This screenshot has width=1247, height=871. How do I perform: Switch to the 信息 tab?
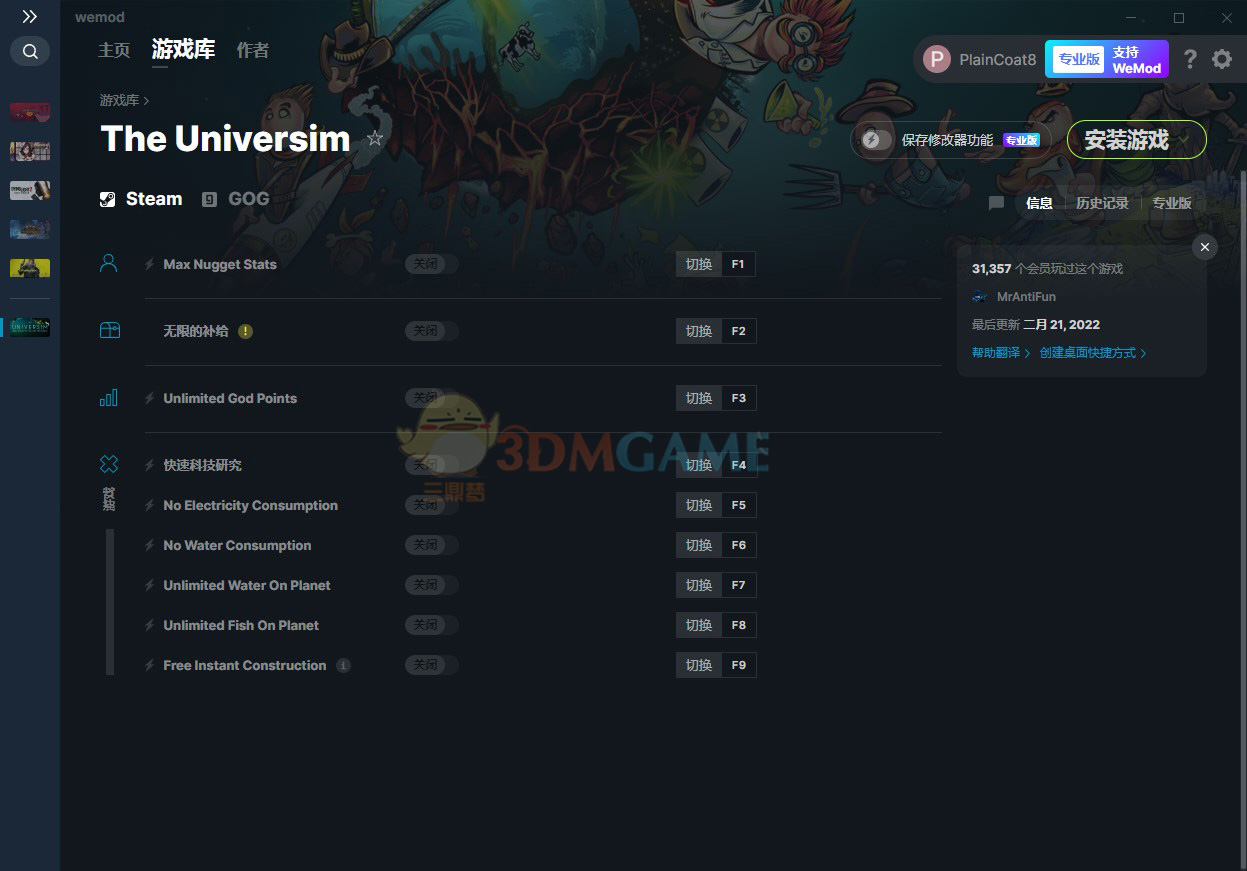point(1039,203)
